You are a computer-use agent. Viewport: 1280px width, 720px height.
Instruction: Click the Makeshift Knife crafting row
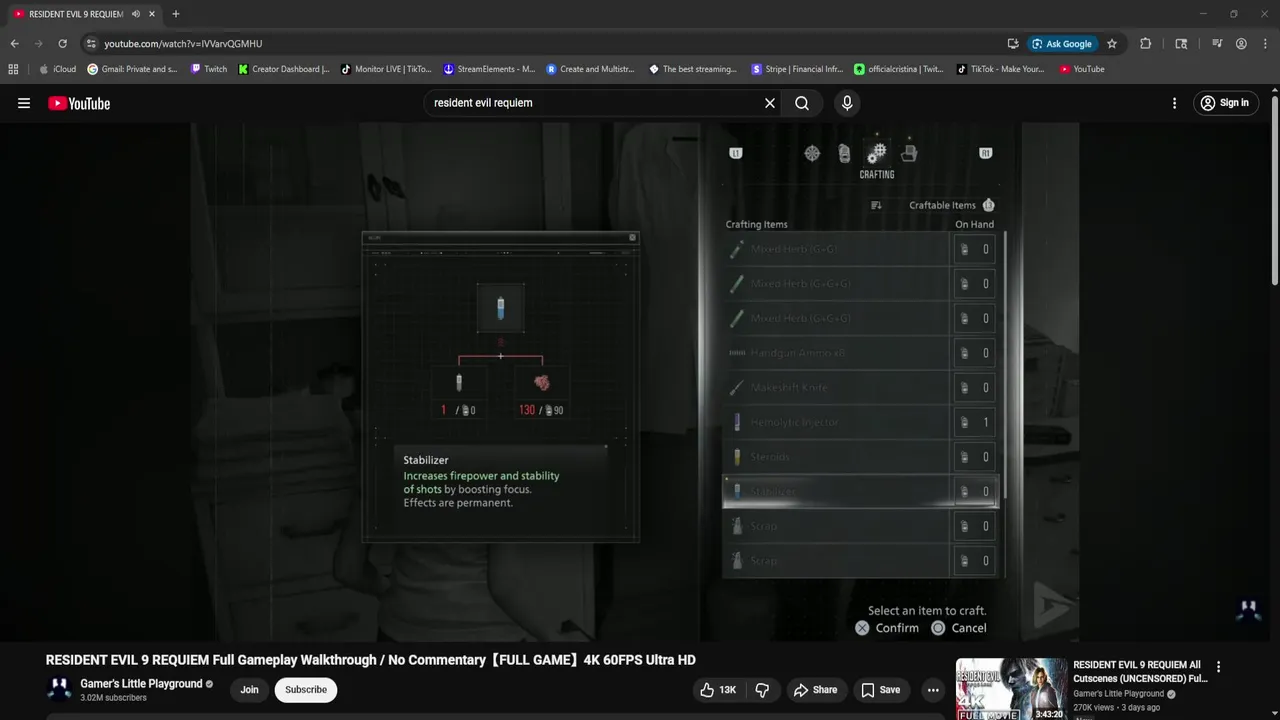point(860,387)
